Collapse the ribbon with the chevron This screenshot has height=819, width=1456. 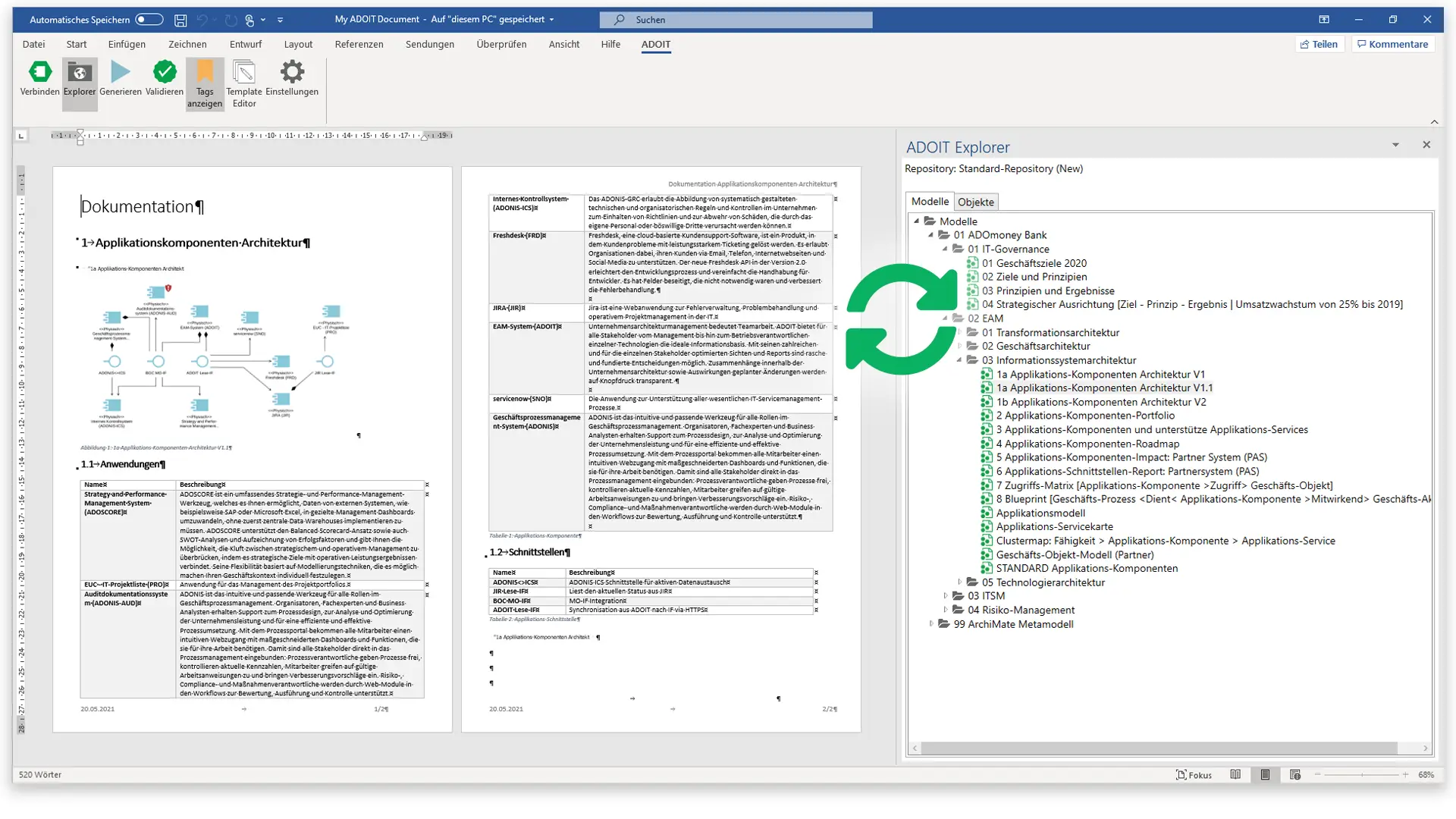pos(1434,122)
